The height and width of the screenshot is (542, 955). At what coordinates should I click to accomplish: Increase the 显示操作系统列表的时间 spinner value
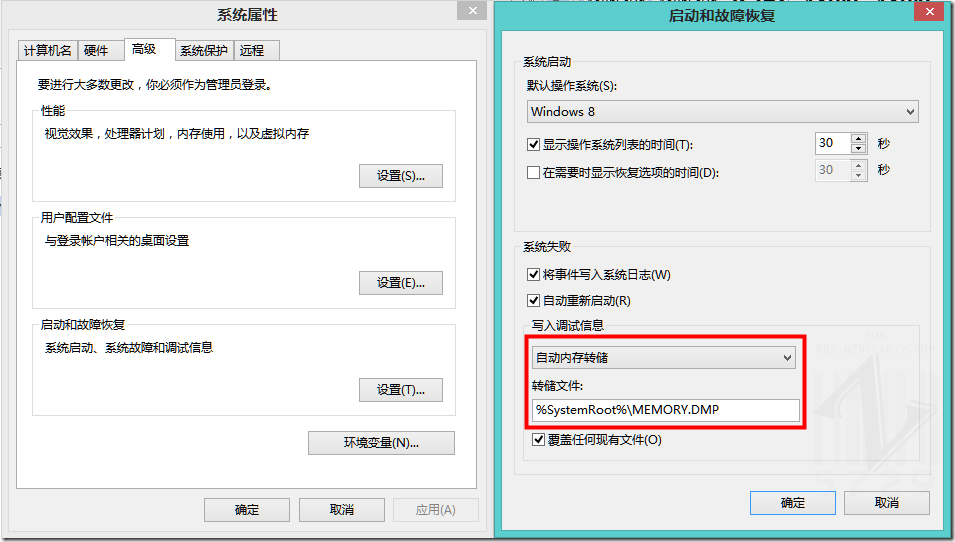click(858, 138)
